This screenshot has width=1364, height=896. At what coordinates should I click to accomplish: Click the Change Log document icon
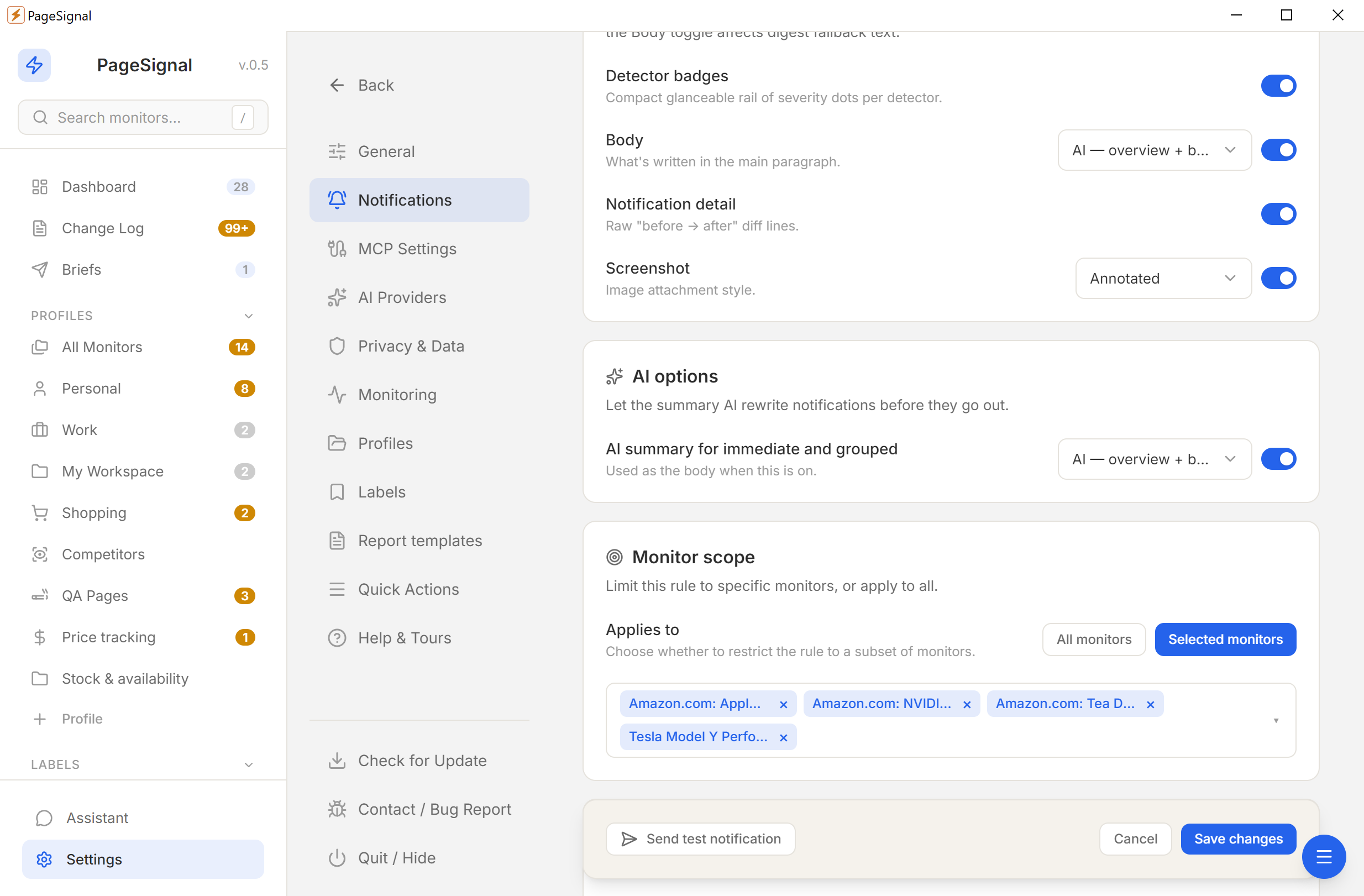pos(40,228)
